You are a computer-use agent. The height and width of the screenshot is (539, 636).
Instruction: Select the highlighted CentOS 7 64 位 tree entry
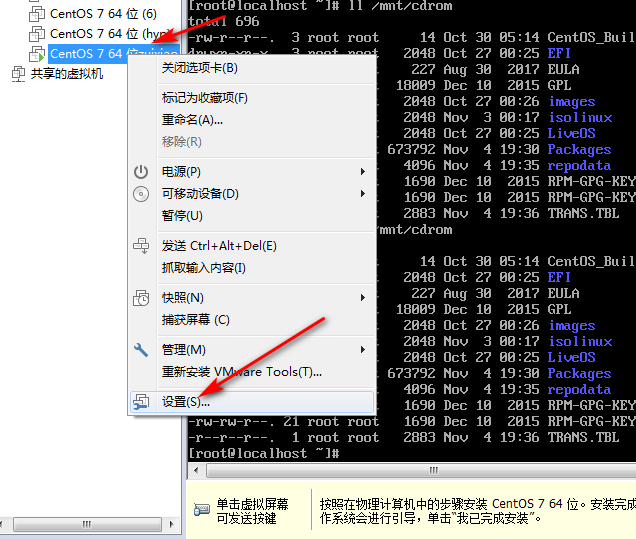click(x=114, y=54)
